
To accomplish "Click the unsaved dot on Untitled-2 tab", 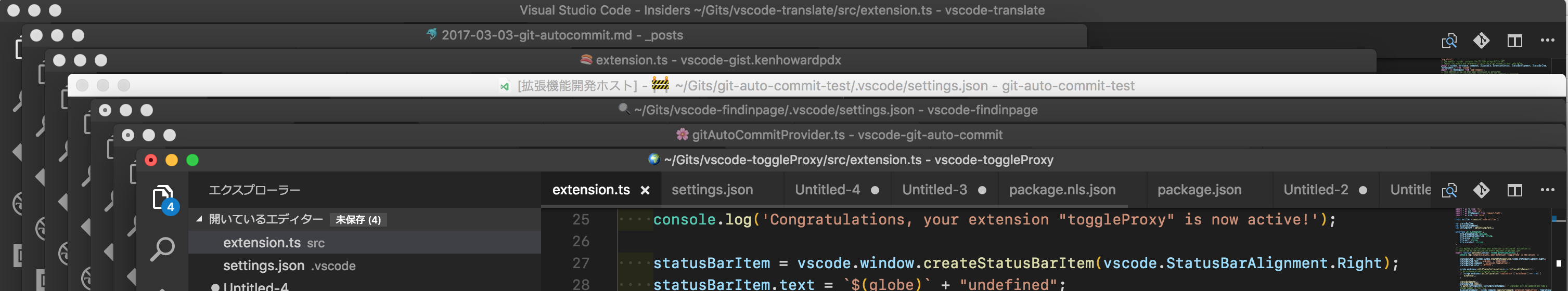I will click(1363, 190).
